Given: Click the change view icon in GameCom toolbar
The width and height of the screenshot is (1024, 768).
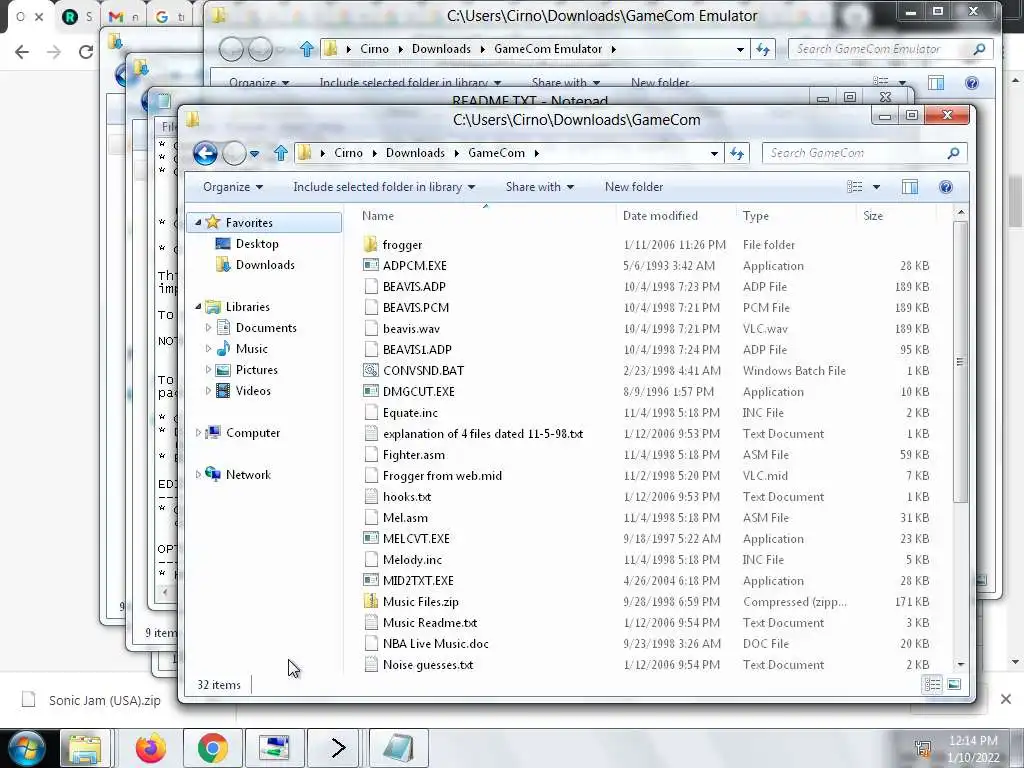Looking at the screenshot, I should click(854, 187).
